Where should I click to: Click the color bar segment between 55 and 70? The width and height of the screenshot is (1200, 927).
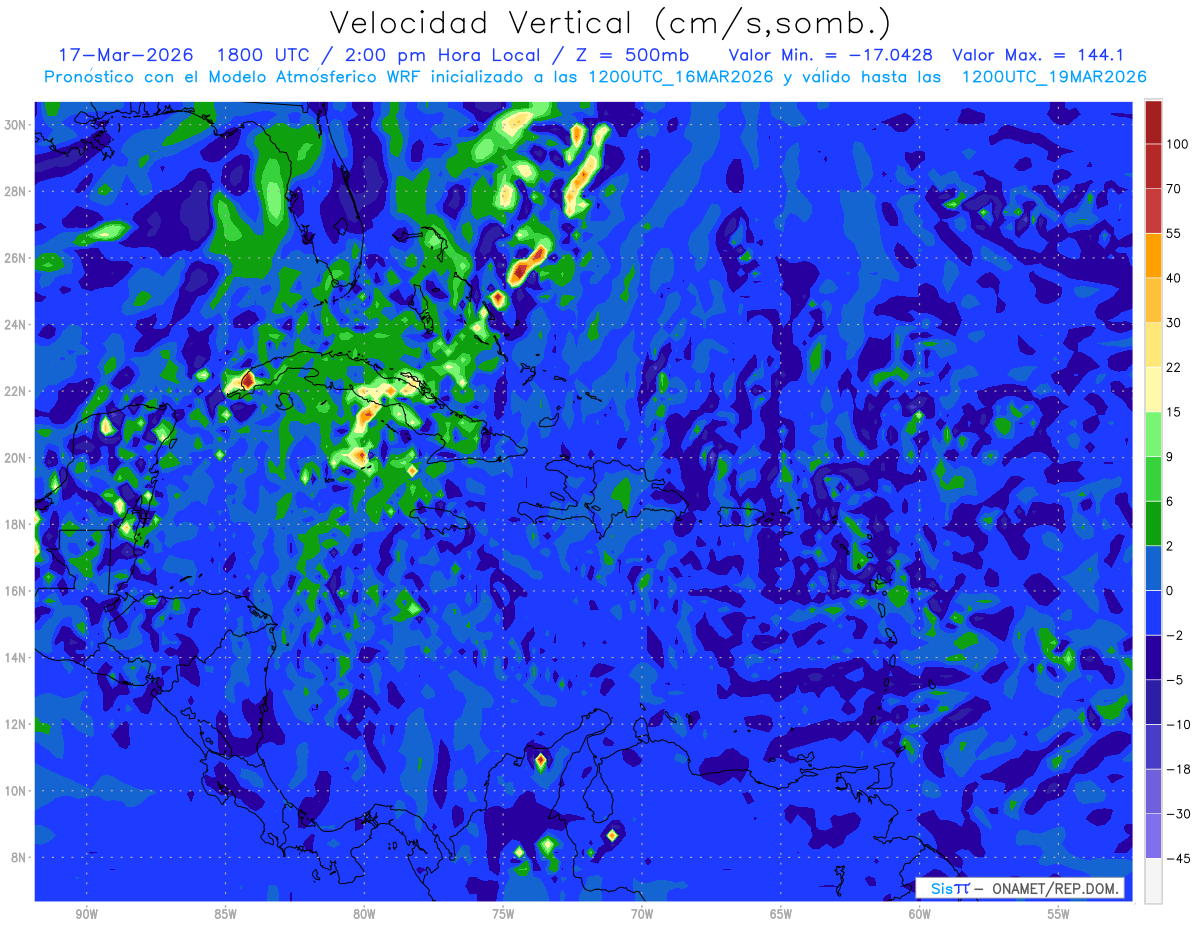(x=1153, y=211)
